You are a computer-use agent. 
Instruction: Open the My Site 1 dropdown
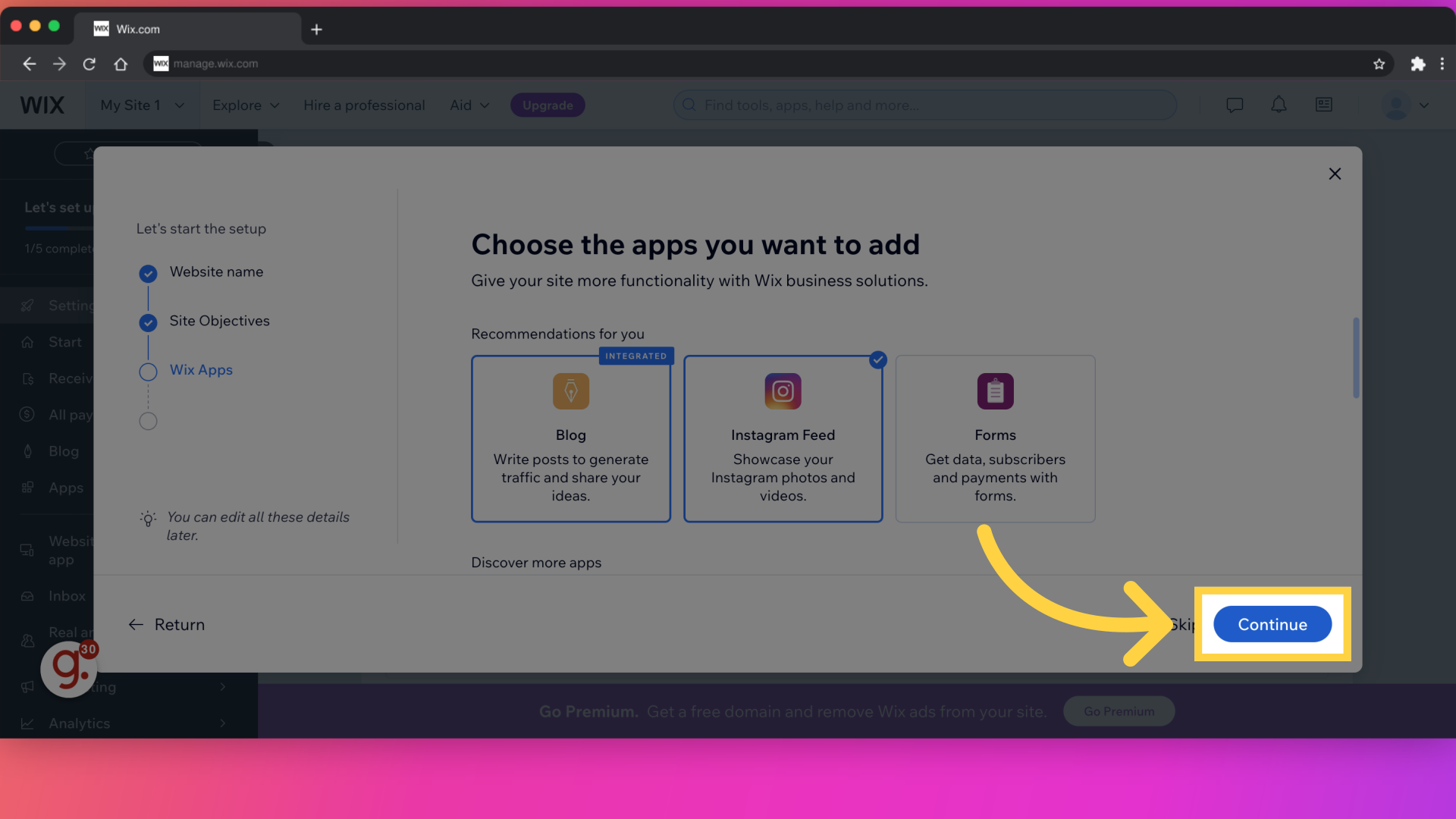click(142, 105)
